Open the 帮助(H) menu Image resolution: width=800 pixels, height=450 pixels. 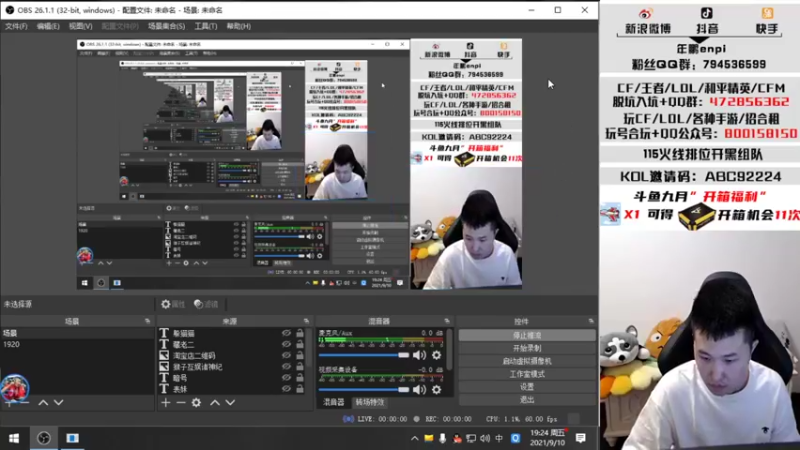239,26
